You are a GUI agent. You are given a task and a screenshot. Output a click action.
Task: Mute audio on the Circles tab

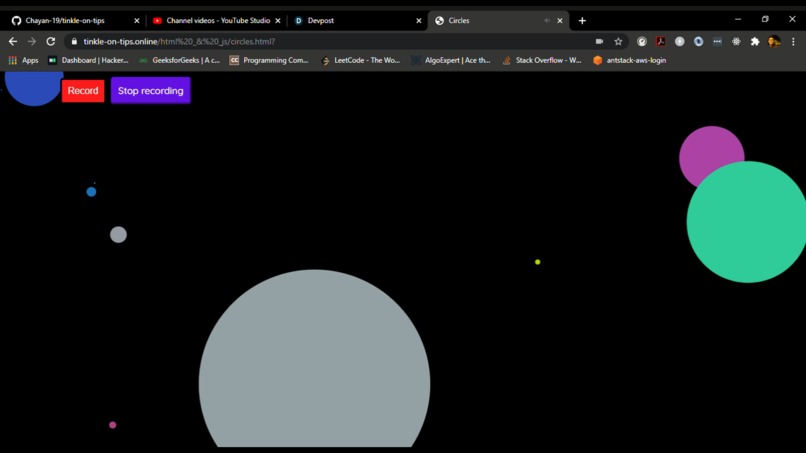[547, 21]
